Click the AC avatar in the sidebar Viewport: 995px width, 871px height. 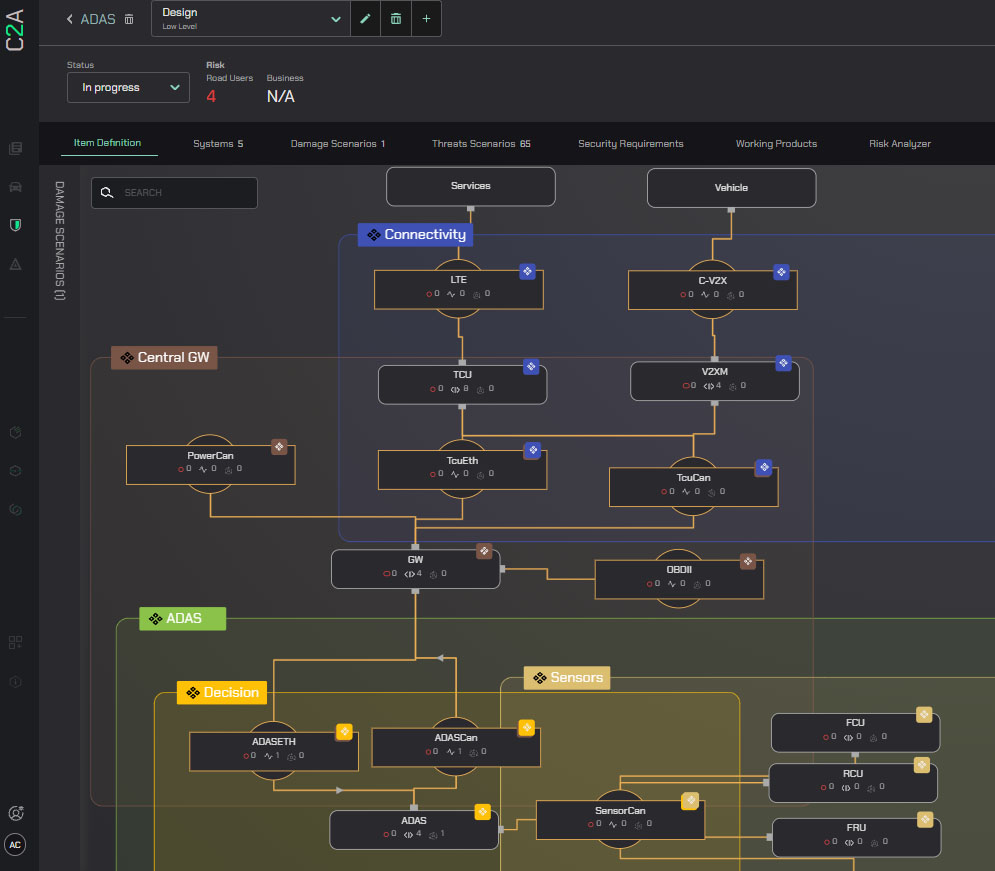pyautogui.click(x=15, y=845)
